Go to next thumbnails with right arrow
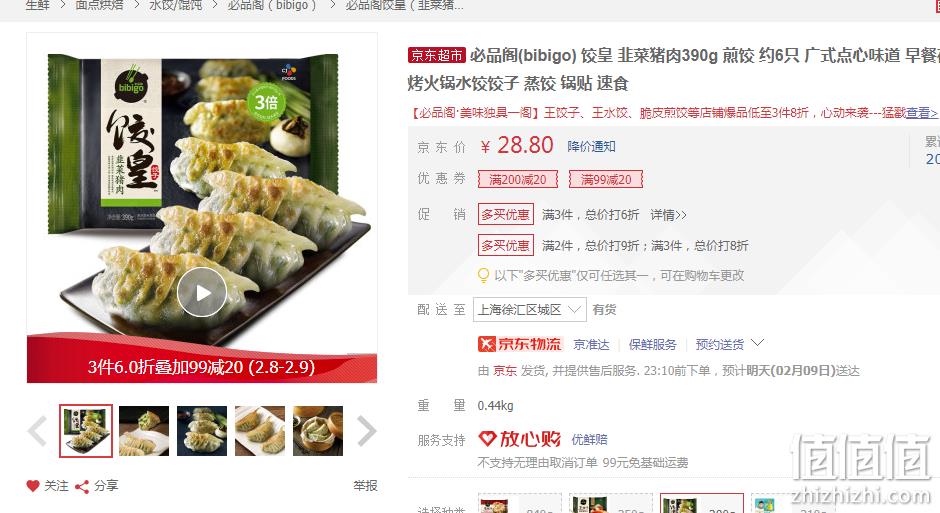The width and height of the screenshot is (940, 513). [x=366, y=431]
